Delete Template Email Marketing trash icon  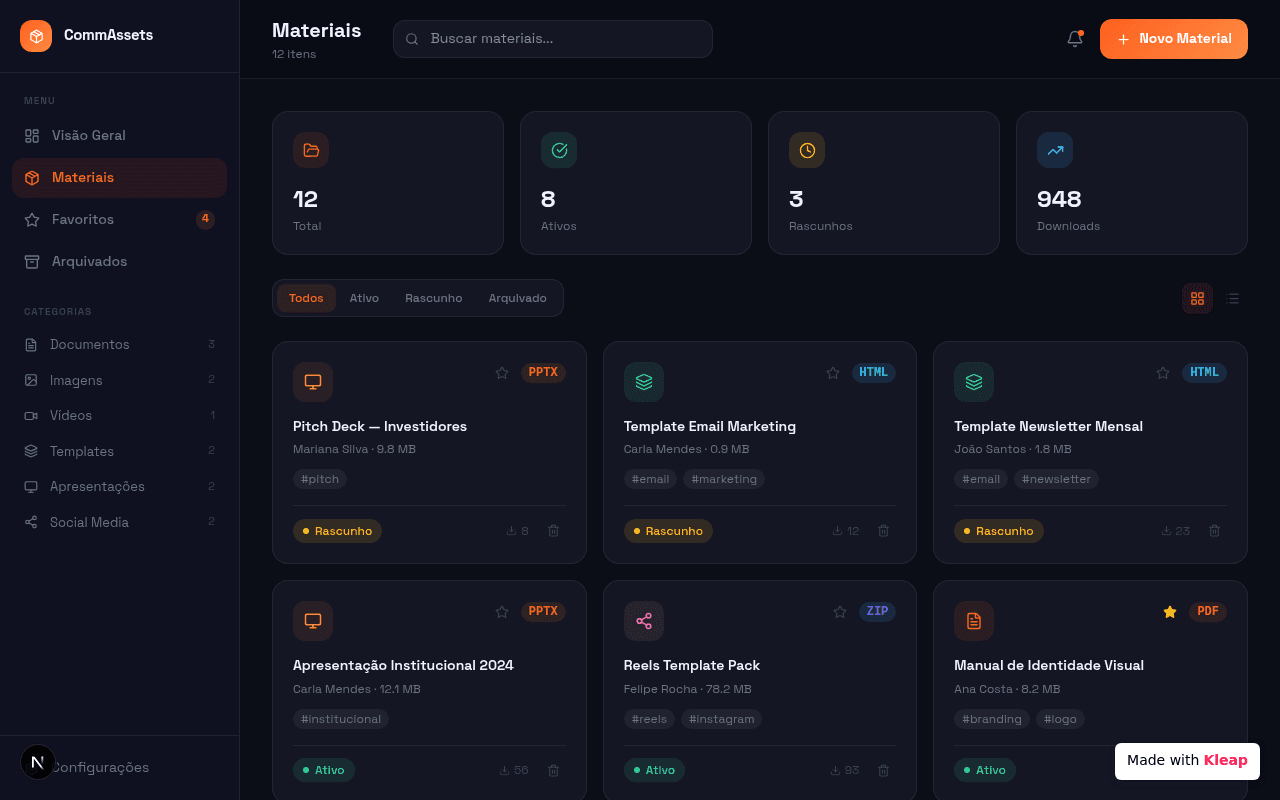click(883, 531)
